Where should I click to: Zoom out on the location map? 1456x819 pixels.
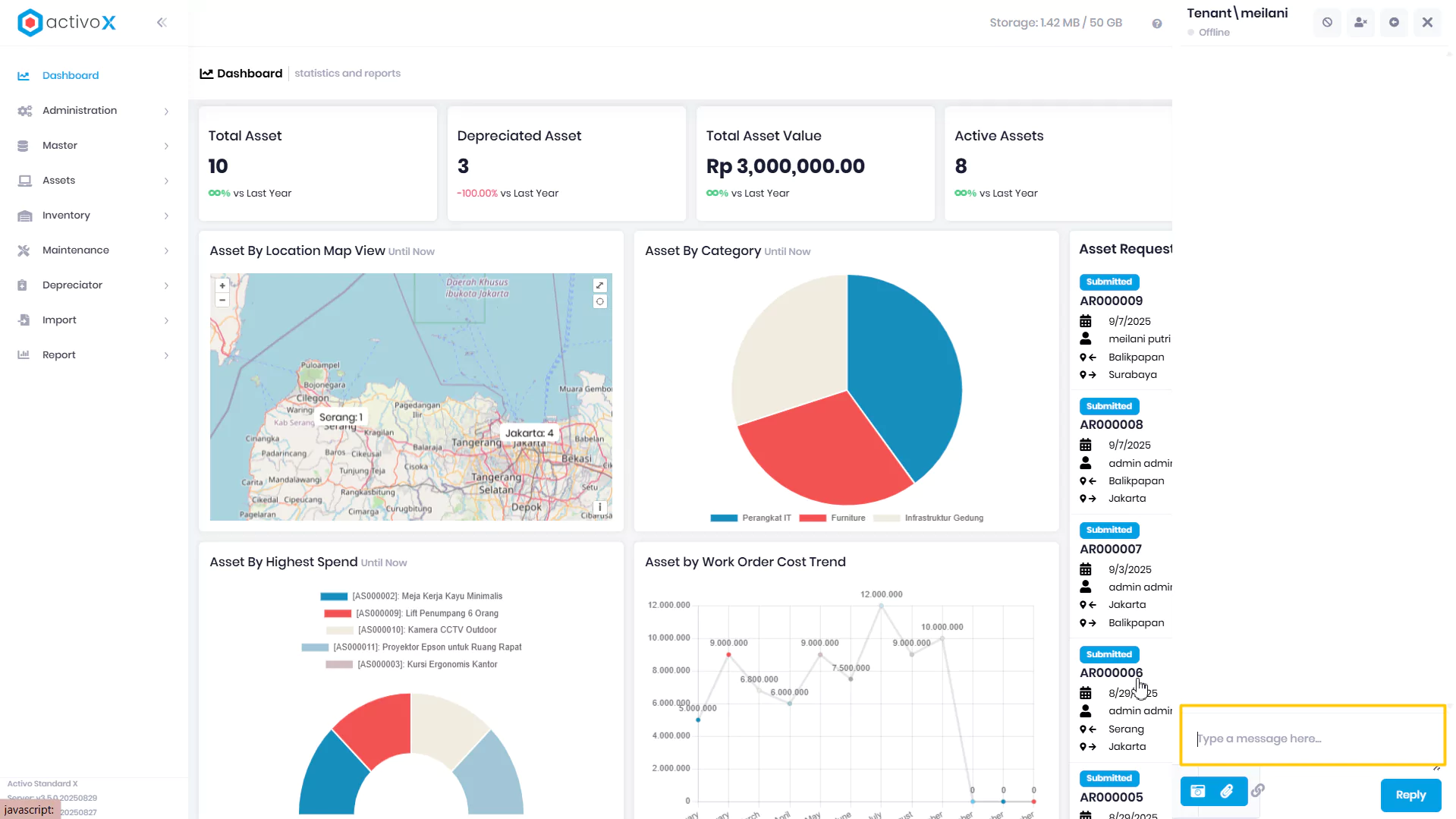(222, 301)
